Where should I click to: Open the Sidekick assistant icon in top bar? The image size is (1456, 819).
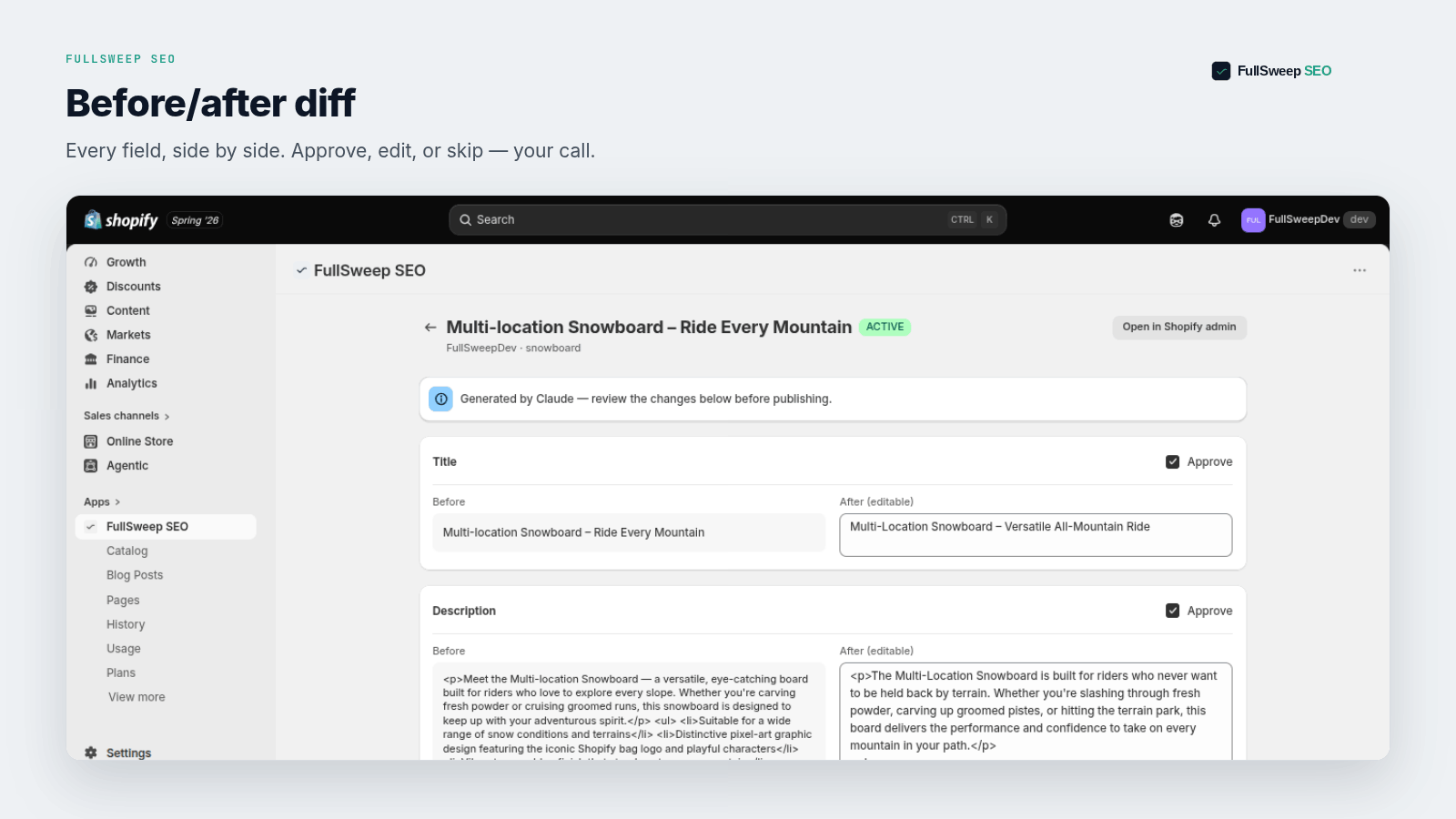[x=1177, y=220]
